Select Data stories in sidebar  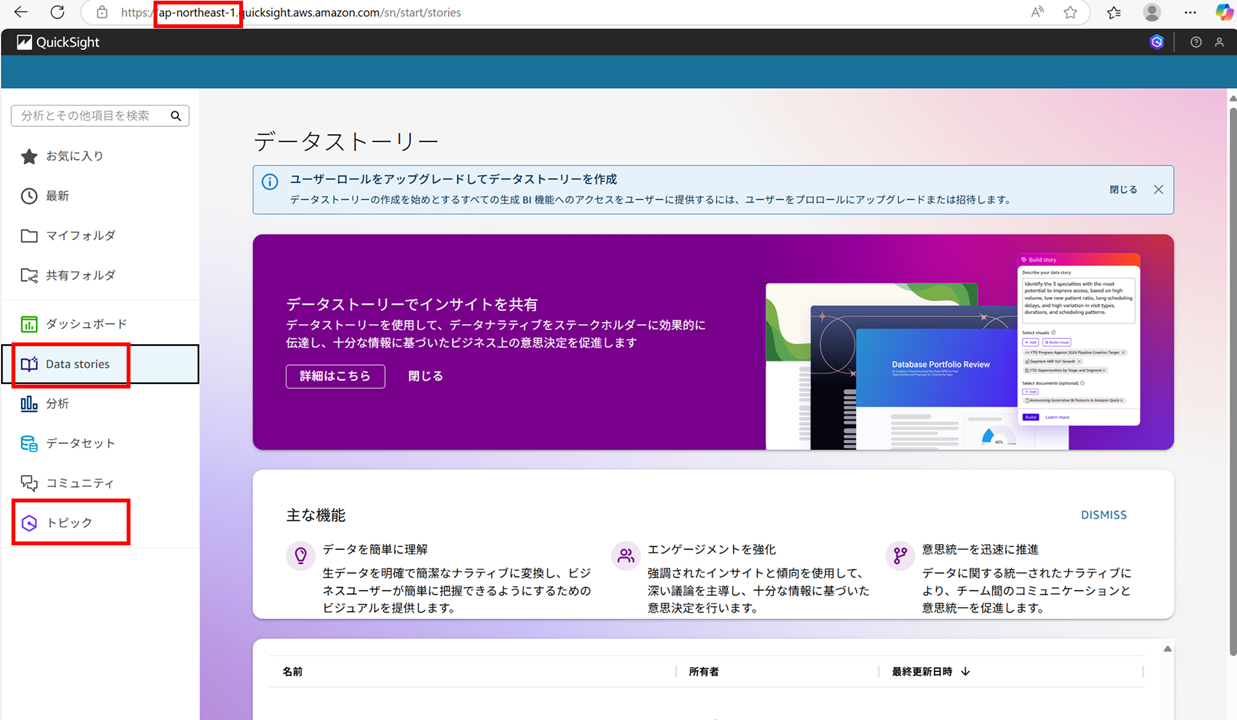click(100, 364)
